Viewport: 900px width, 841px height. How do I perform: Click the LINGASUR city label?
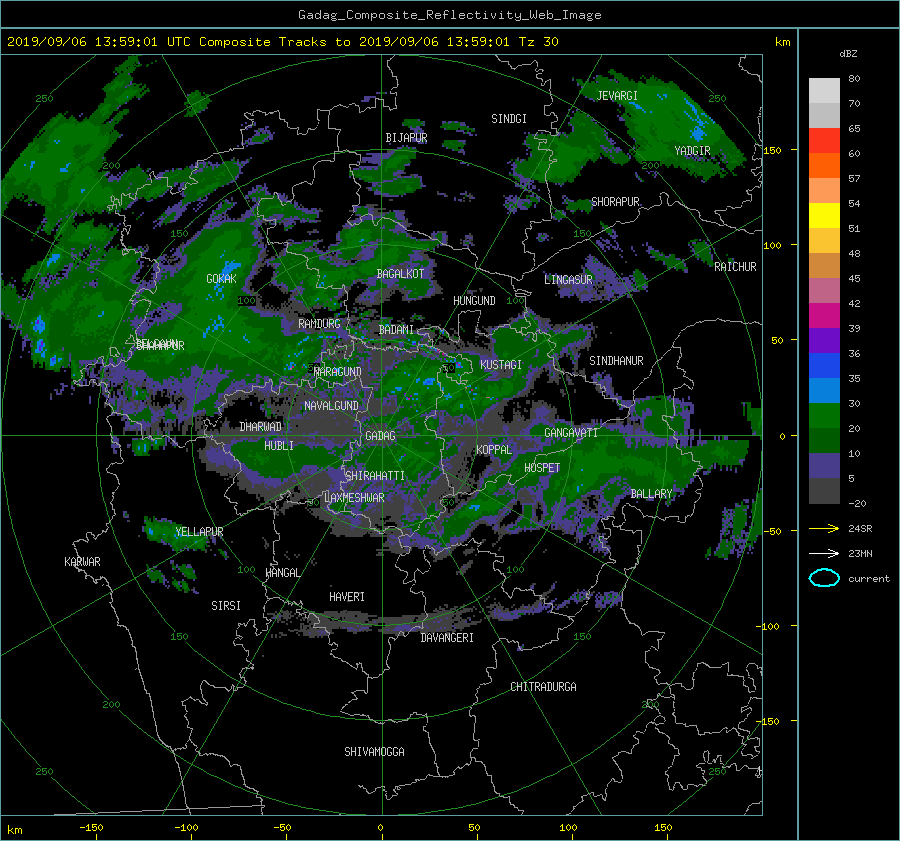(x=568, y=280)
